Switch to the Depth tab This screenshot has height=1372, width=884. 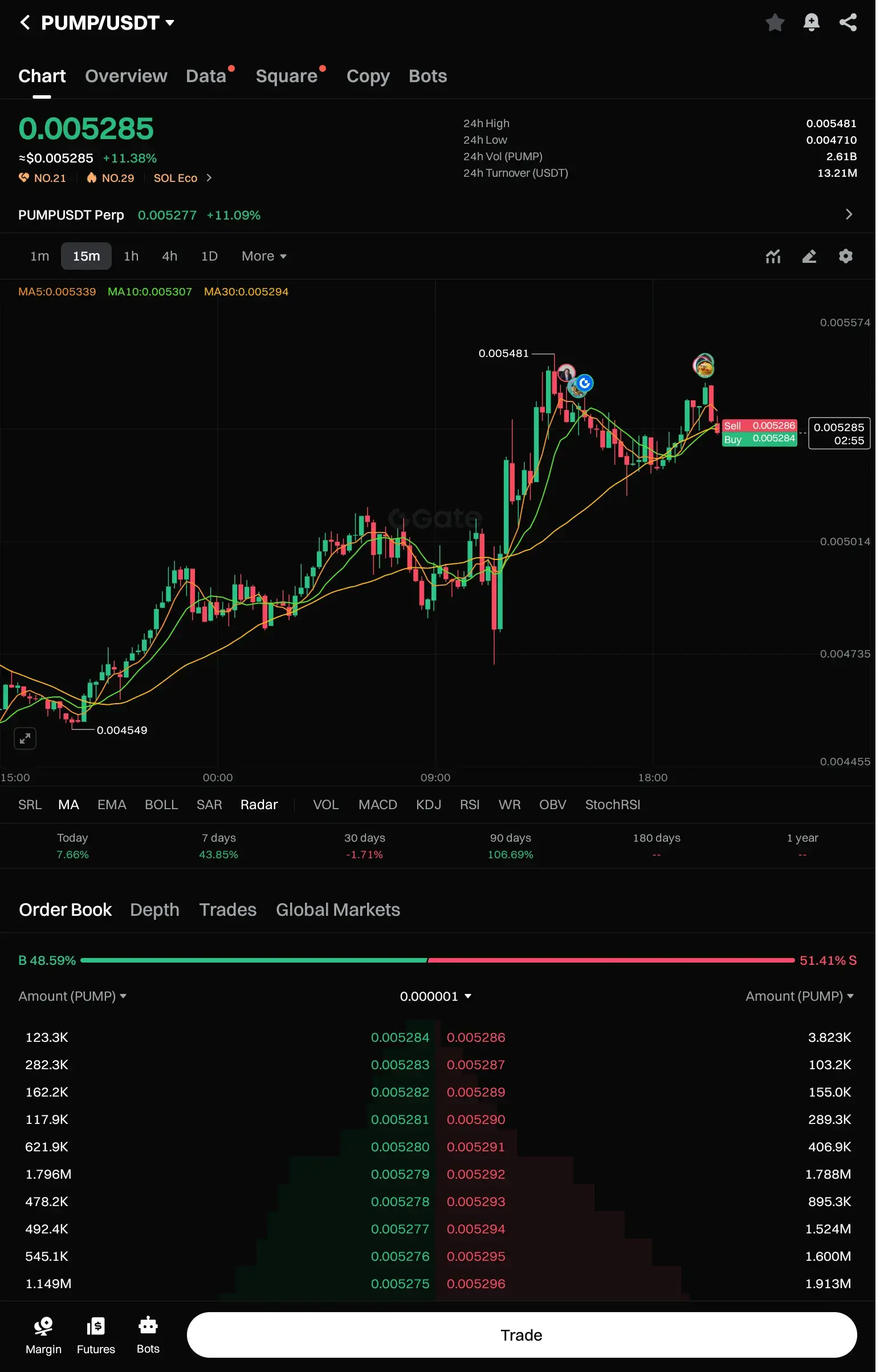pos(154,910)
